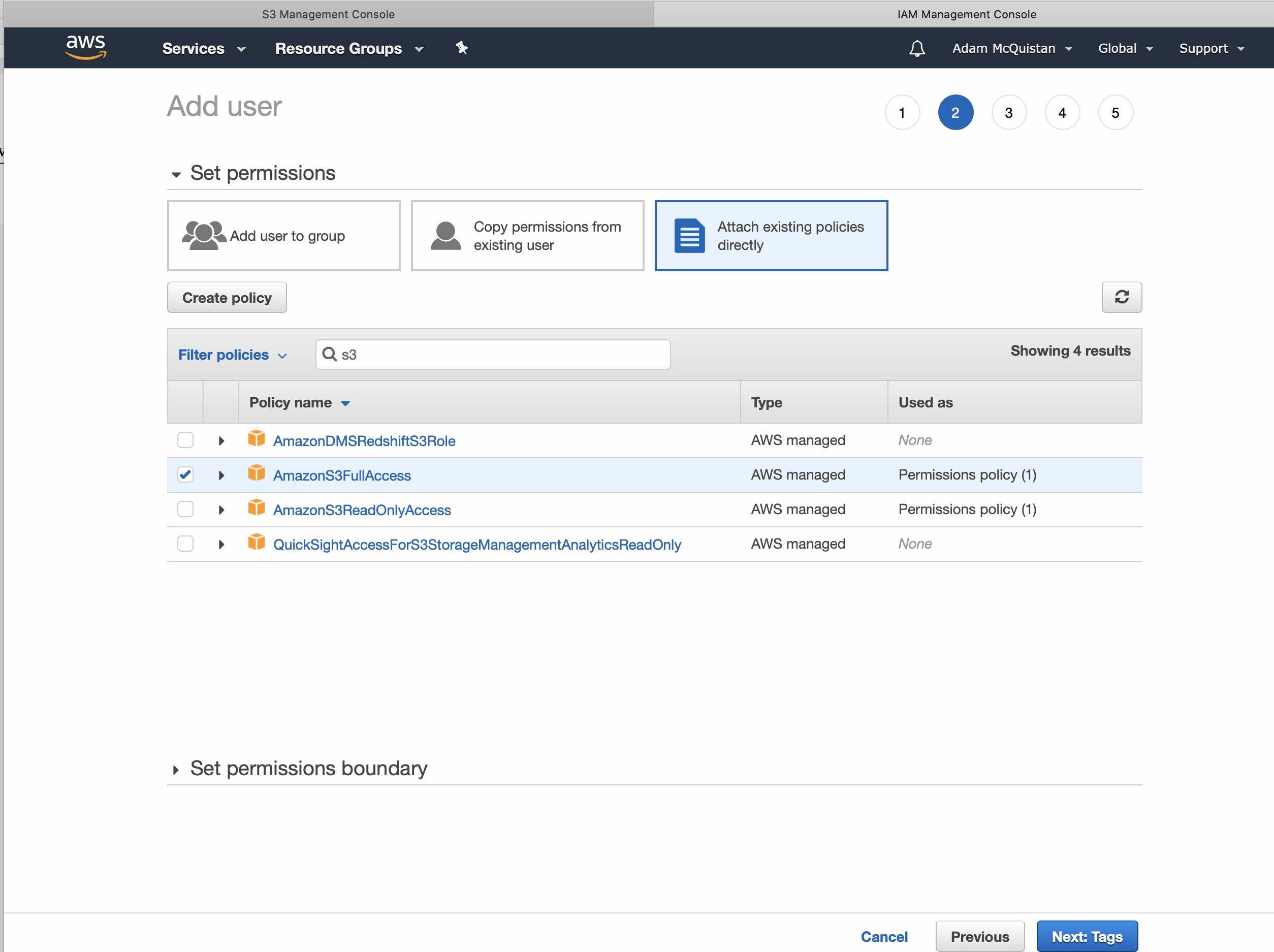Click the Create policy button
The width and height of the screenshot is (1274, 952).
pyautogui.click(x=227, y=297)
